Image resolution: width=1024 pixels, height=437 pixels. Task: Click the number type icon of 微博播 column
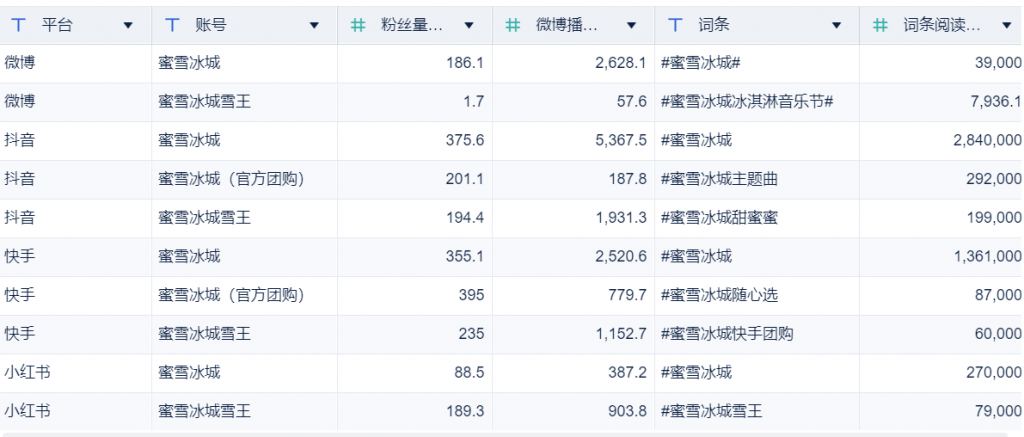[513, 25]
